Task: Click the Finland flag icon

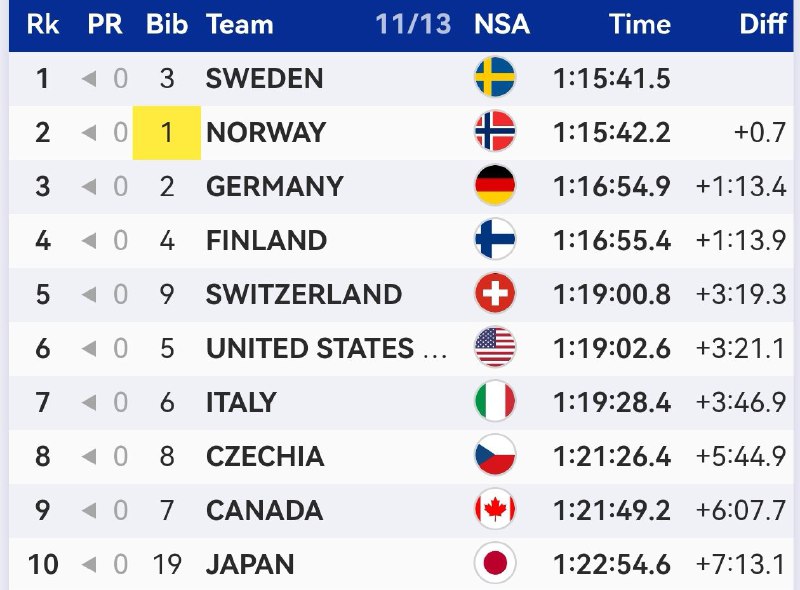Action: (x=495, y=239)
